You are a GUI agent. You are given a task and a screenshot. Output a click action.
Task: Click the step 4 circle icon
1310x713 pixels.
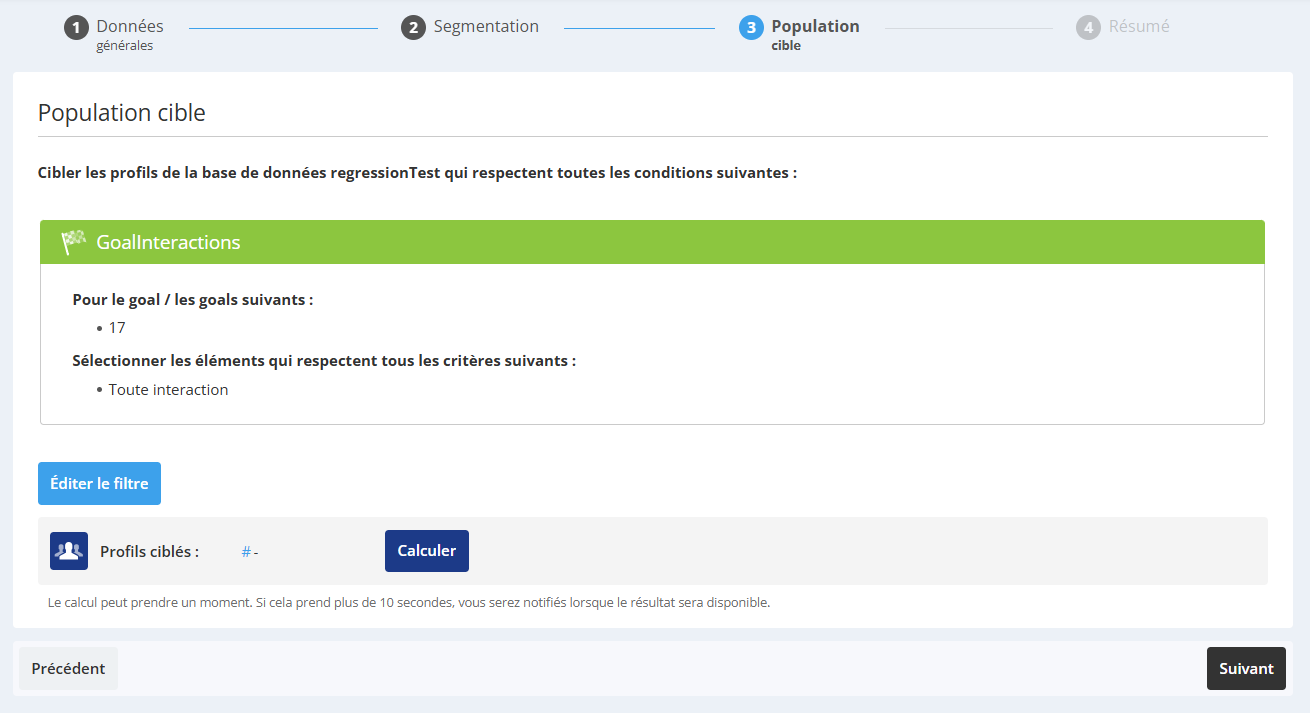pyautogui.click(x=1088, y=28)
